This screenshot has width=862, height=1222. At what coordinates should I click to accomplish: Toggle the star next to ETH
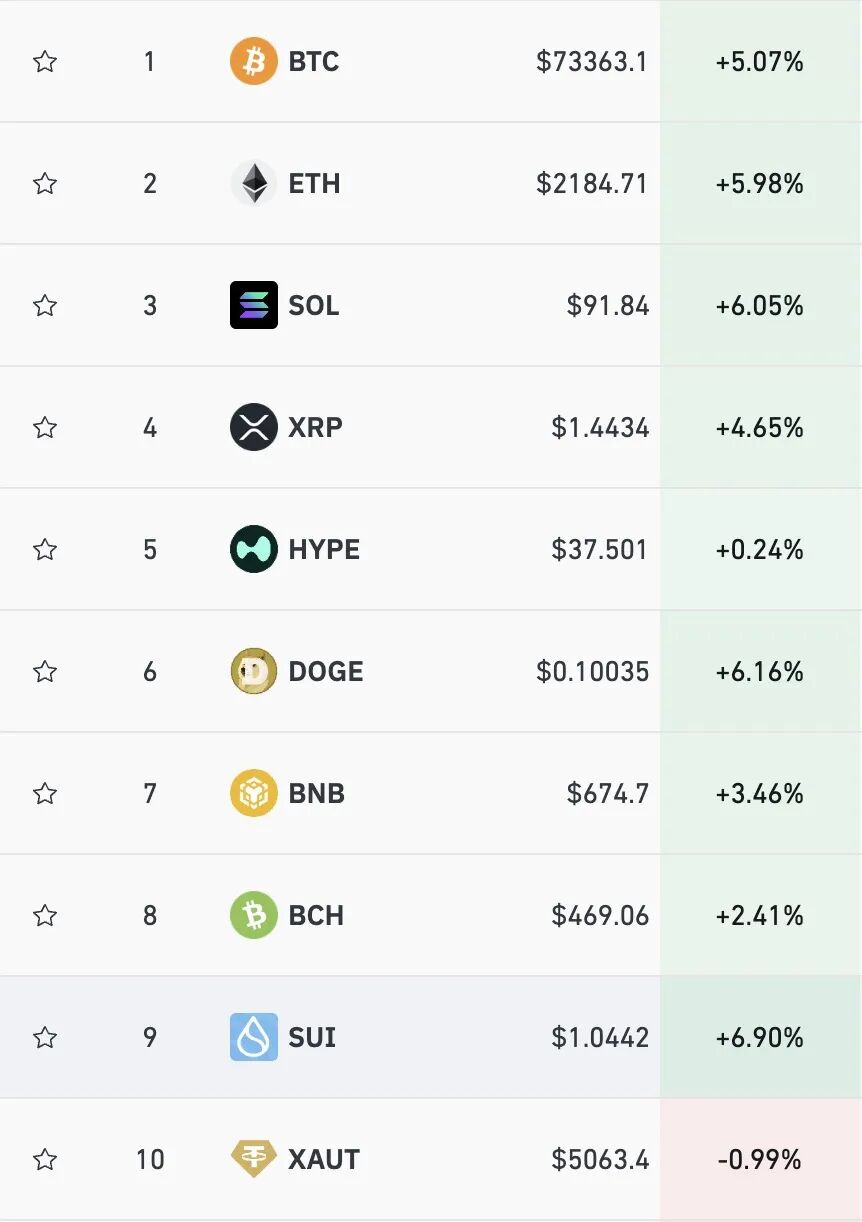click(45, 184)
